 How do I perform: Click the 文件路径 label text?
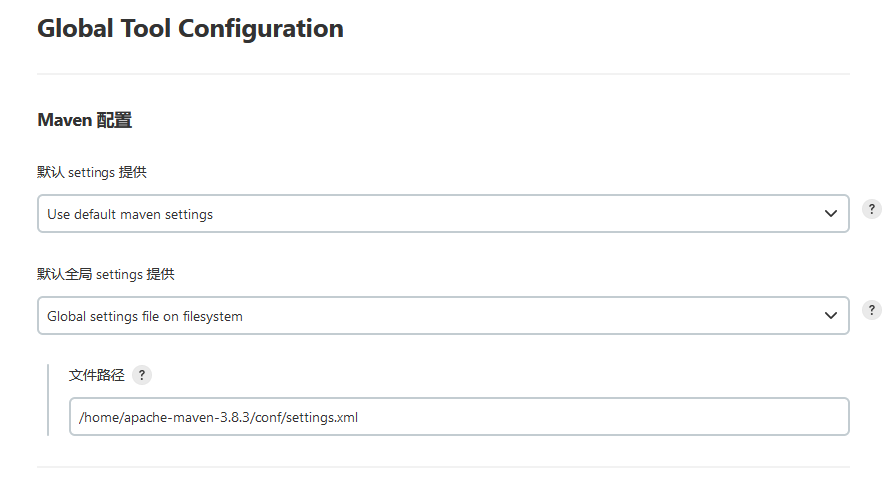click(96, 375)
